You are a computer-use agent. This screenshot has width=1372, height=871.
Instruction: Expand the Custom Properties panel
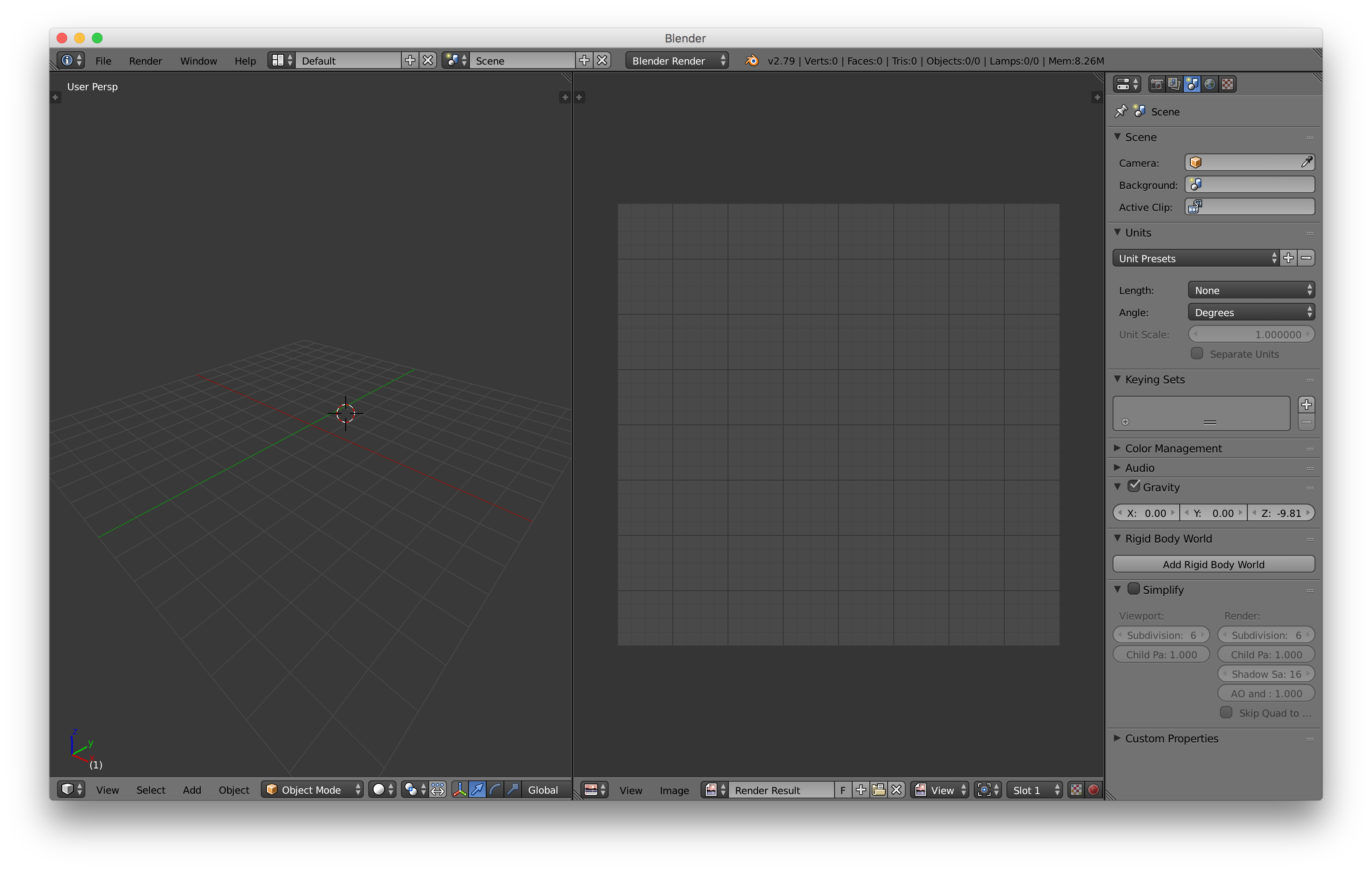[1171, 738]
